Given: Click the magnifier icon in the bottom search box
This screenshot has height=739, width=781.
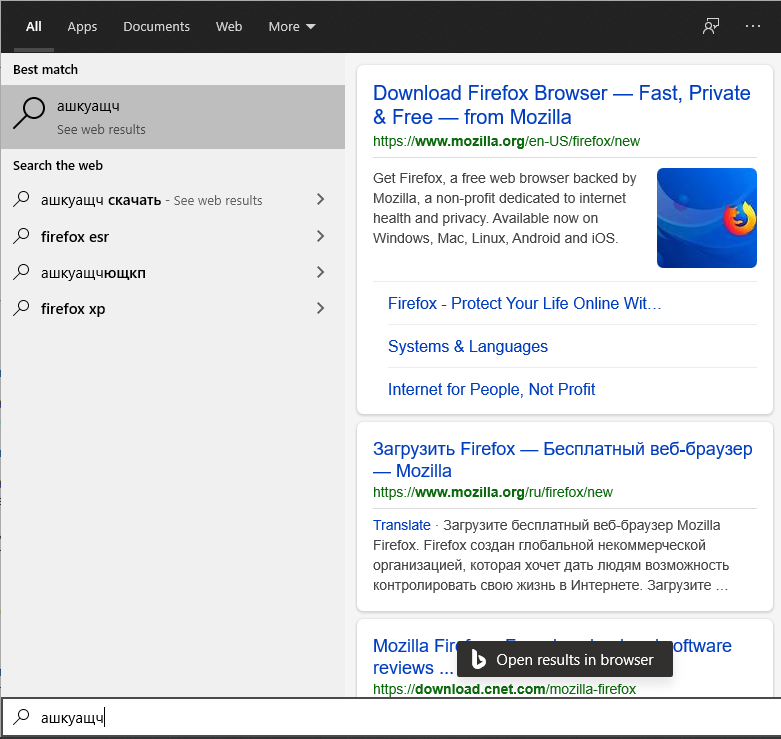Looking at the screenshot, I should coord(21,717).
